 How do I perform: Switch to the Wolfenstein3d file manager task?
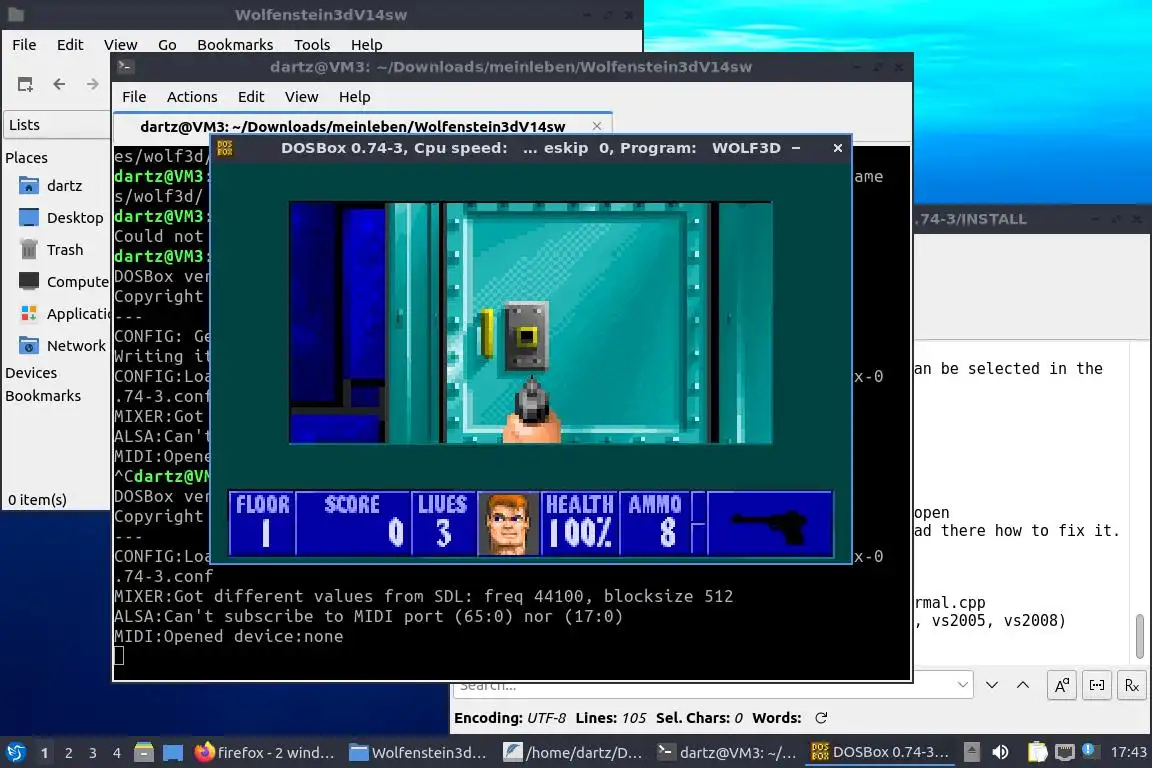point(419,753)
